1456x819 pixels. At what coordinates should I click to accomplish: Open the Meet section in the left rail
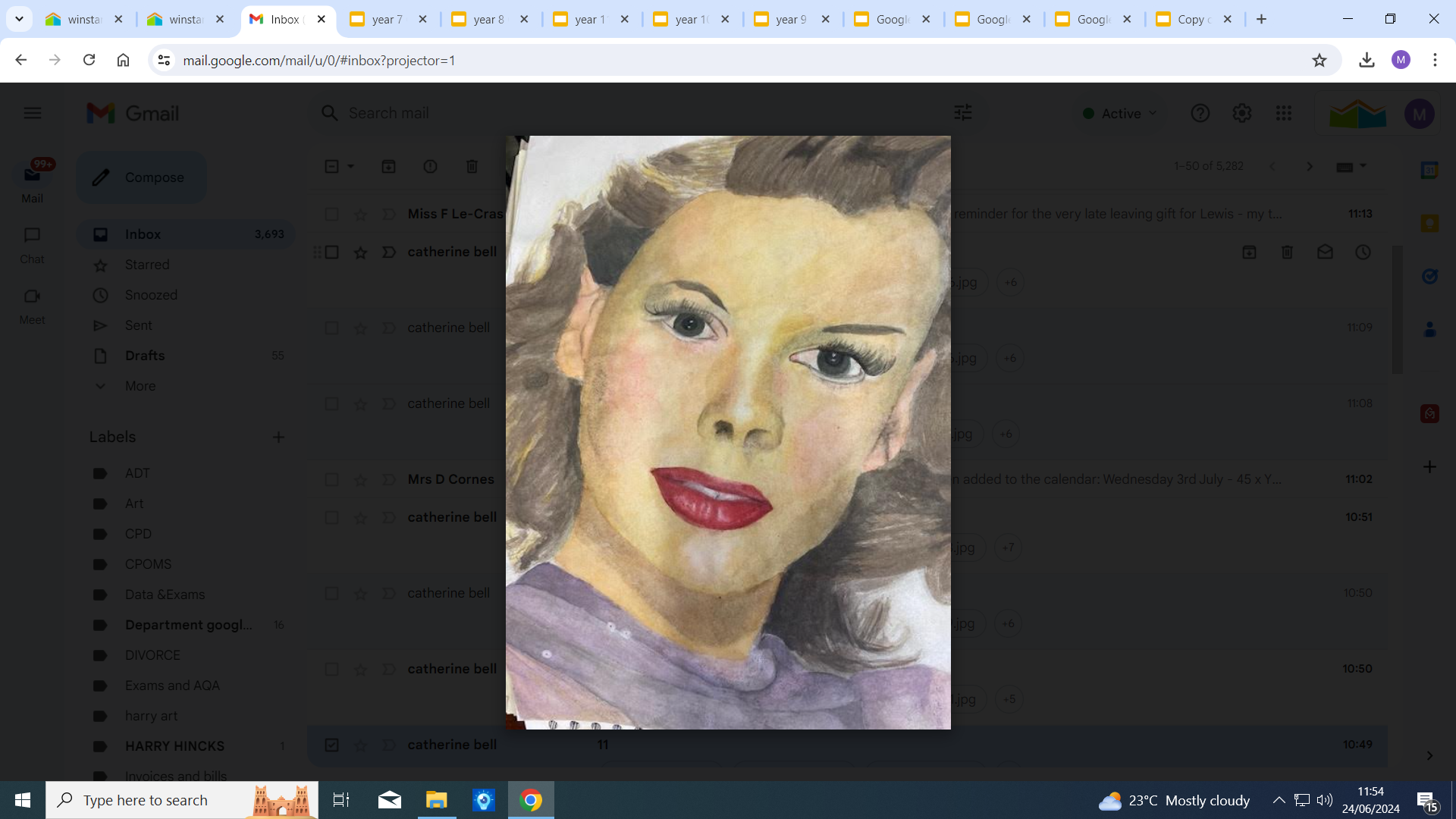(32, 306)
